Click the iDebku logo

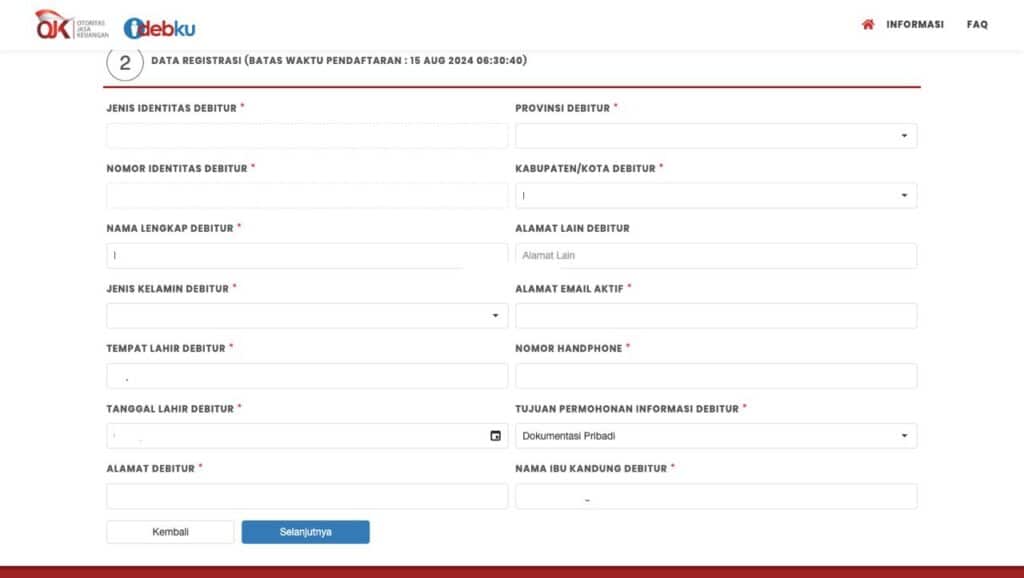(159, 28)
